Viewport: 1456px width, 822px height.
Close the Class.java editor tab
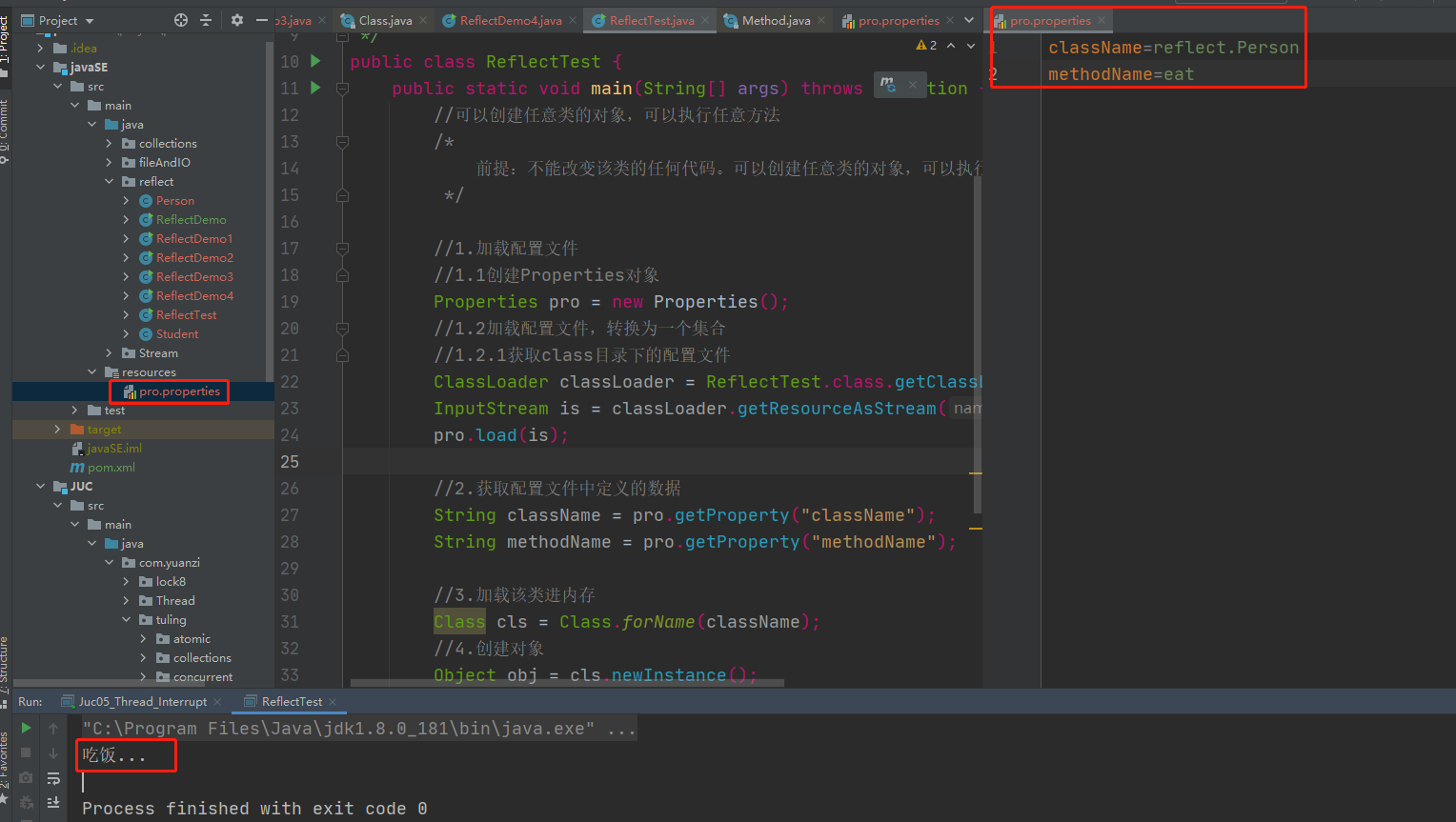pos(423,20)
